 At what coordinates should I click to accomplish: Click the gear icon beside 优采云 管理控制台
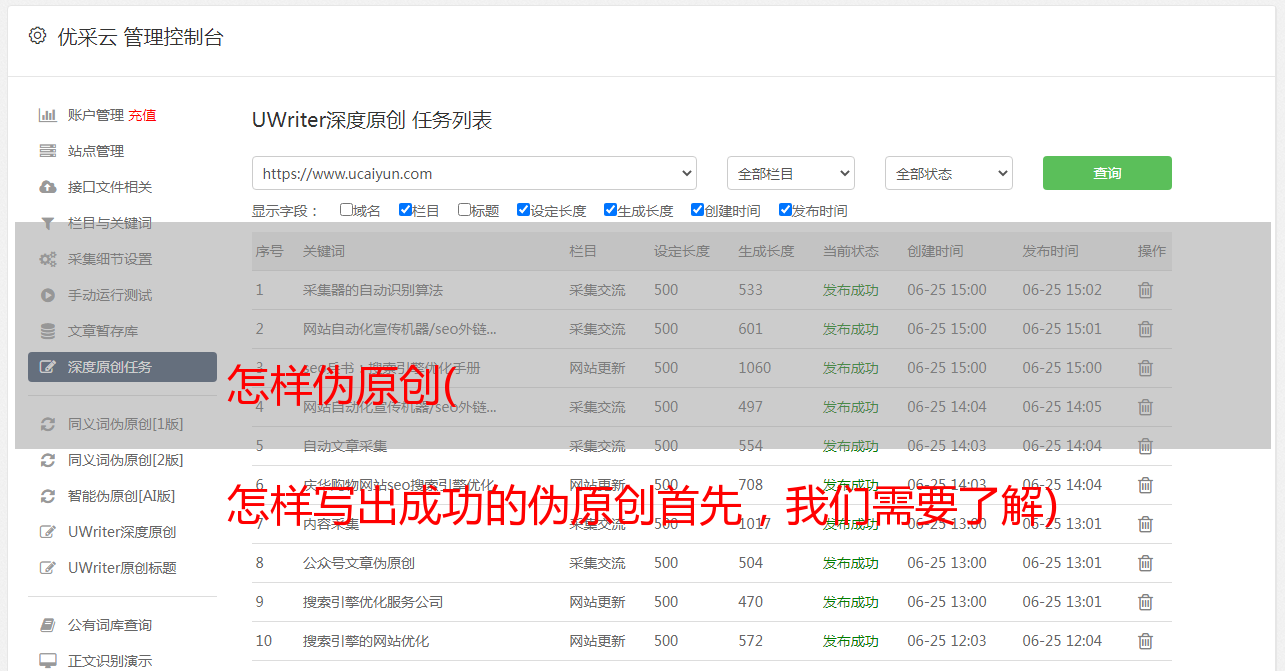pos(37,36)
